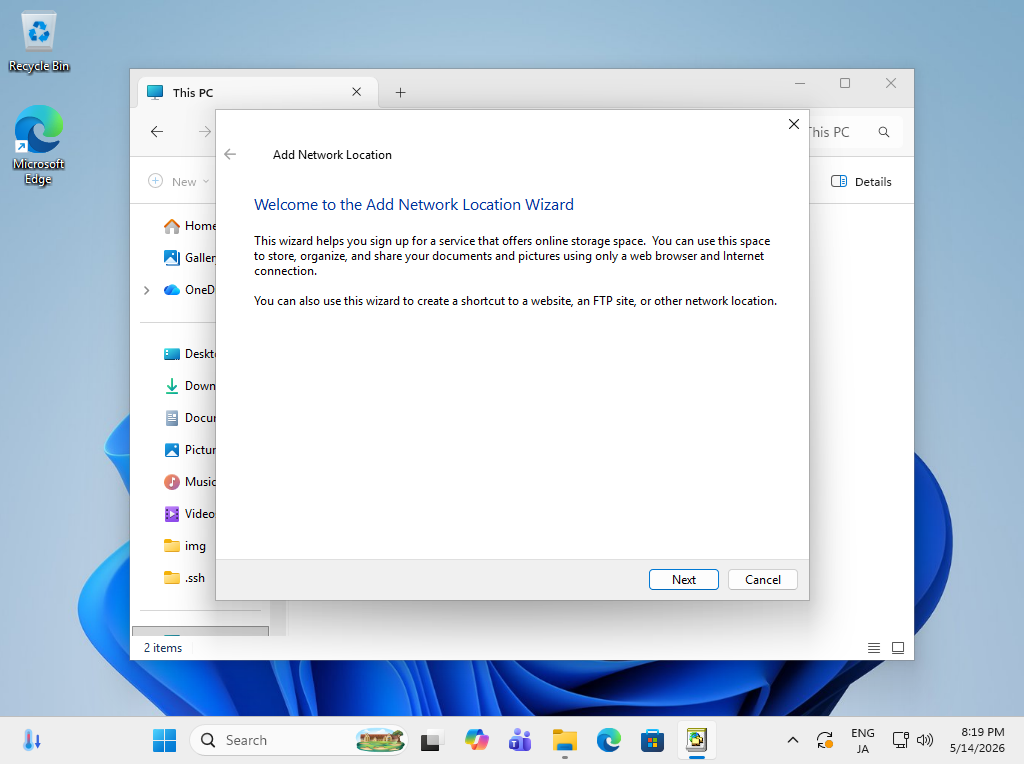Expand the OneDrive tree node
Viewport: 1024px width, 764px height.
(147, 290)
